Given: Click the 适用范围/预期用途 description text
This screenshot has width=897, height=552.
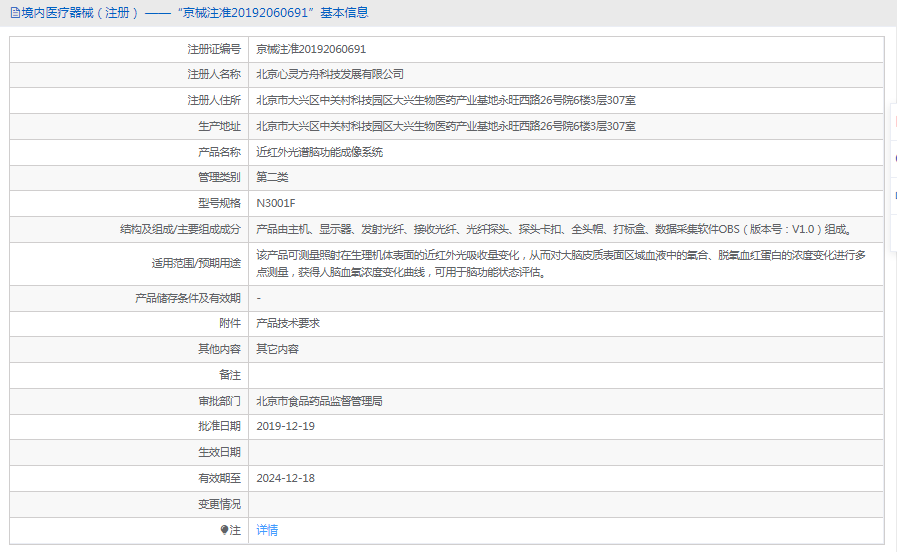Looking at the screenshot, I should click(x=561, y=264).
